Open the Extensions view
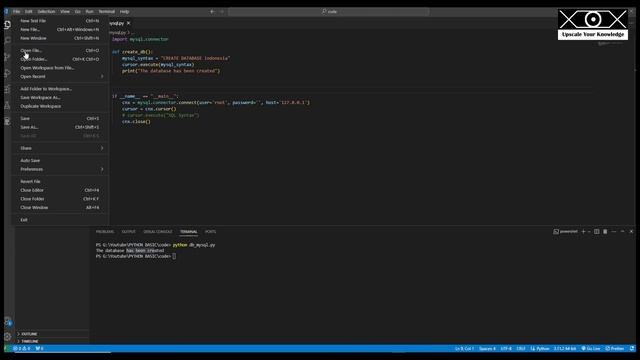The height and width of the screenshot is (360, 640). 7,89
